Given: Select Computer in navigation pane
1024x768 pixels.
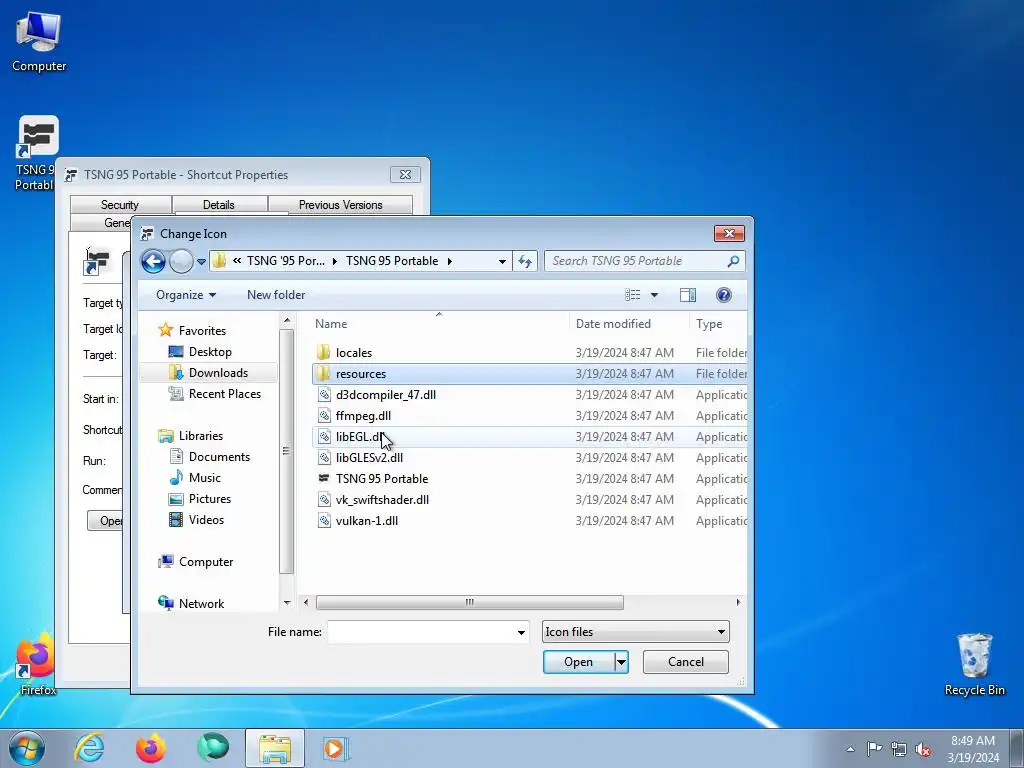Looking at the screenshot, I should pos(206,562).
